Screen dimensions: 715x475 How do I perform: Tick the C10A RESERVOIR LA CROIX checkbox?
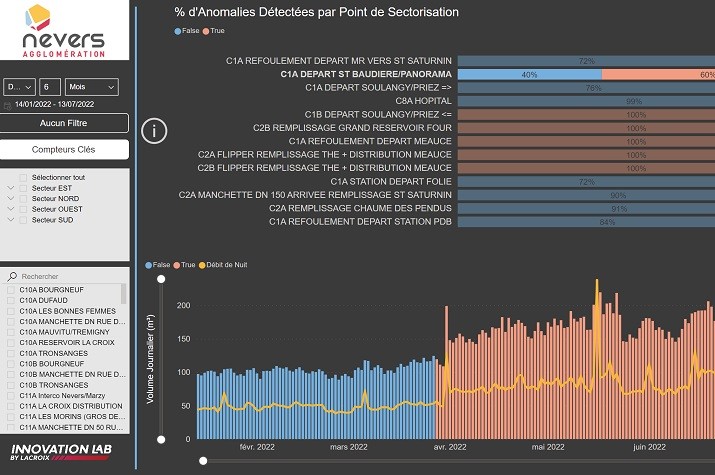pos(10,343)
